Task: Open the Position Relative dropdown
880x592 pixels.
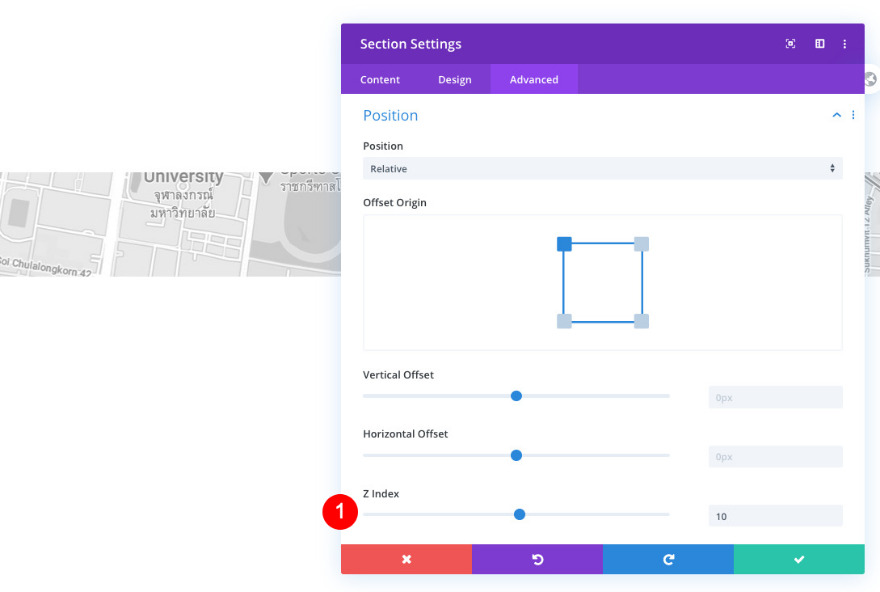Action: [603, 168]
